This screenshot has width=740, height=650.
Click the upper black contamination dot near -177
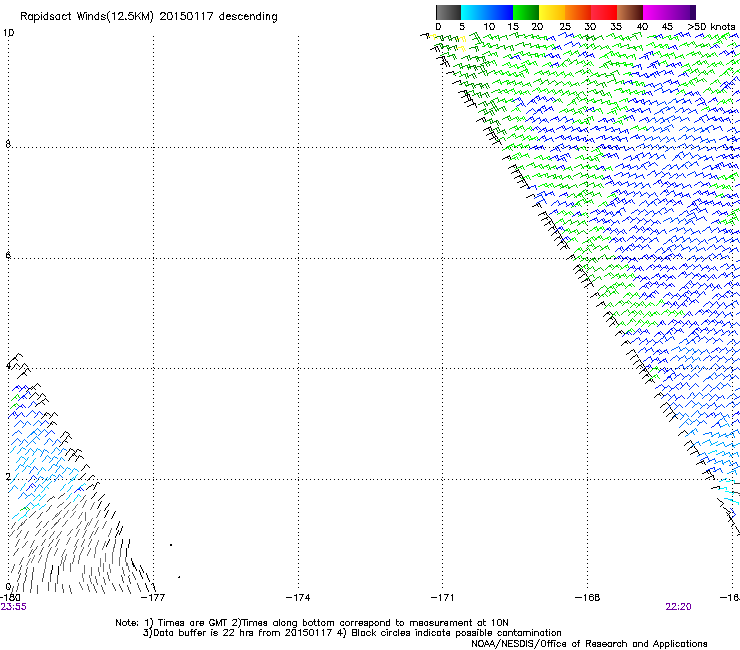[x=171, y=545]
